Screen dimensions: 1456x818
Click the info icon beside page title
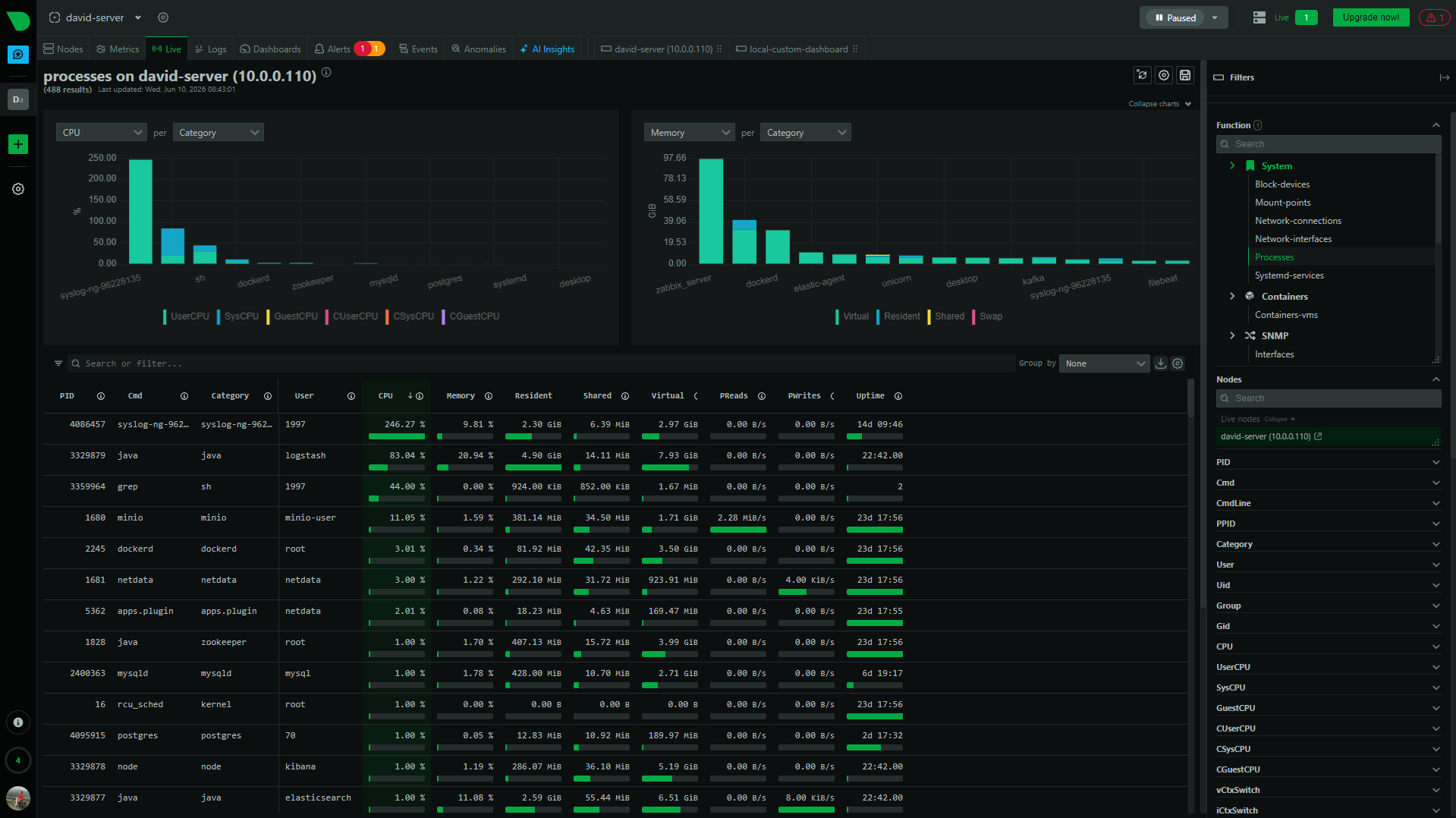(x=326, y=72)
